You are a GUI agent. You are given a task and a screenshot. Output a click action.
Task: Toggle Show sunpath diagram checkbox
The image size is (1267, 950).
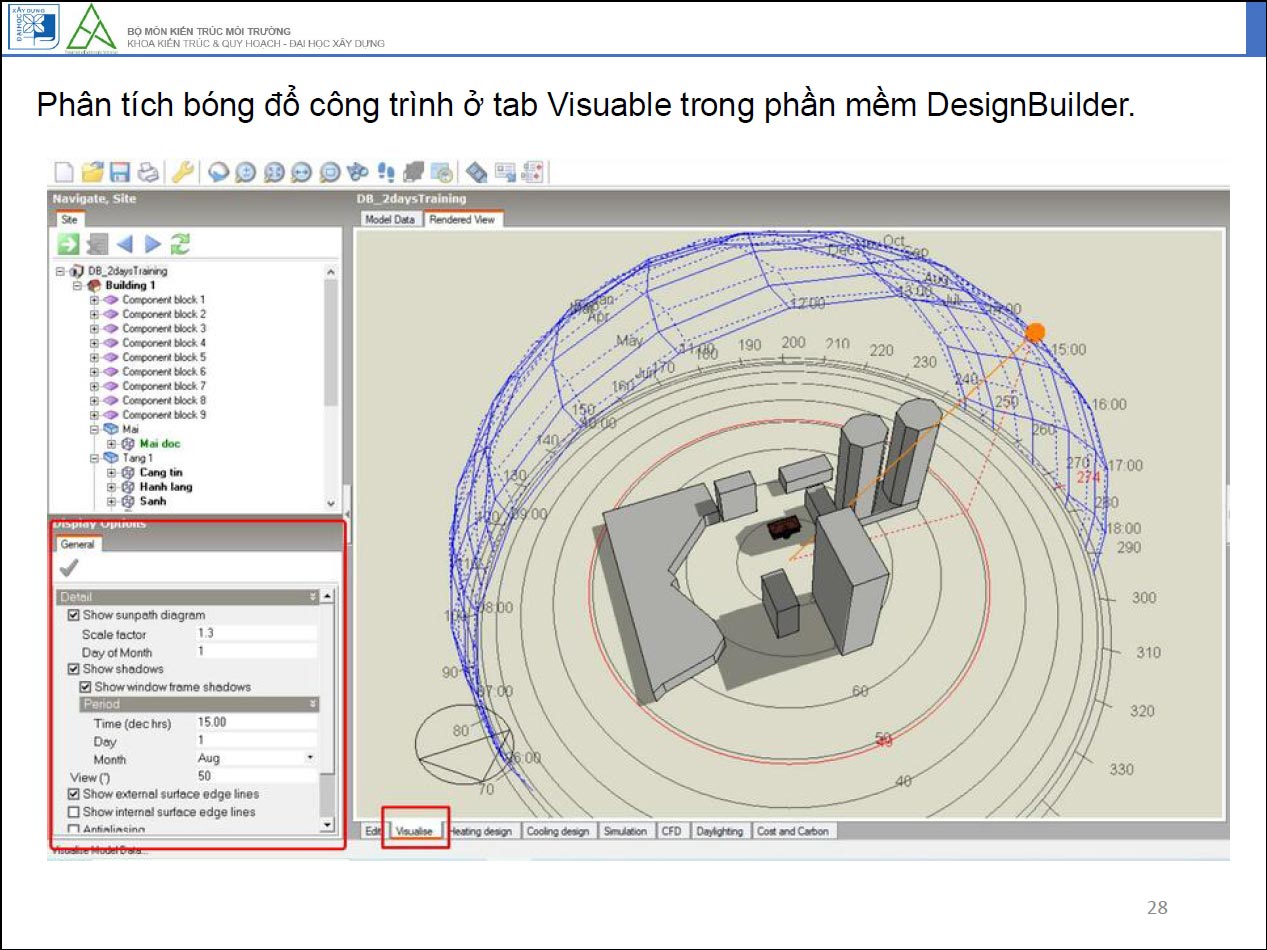73,615
